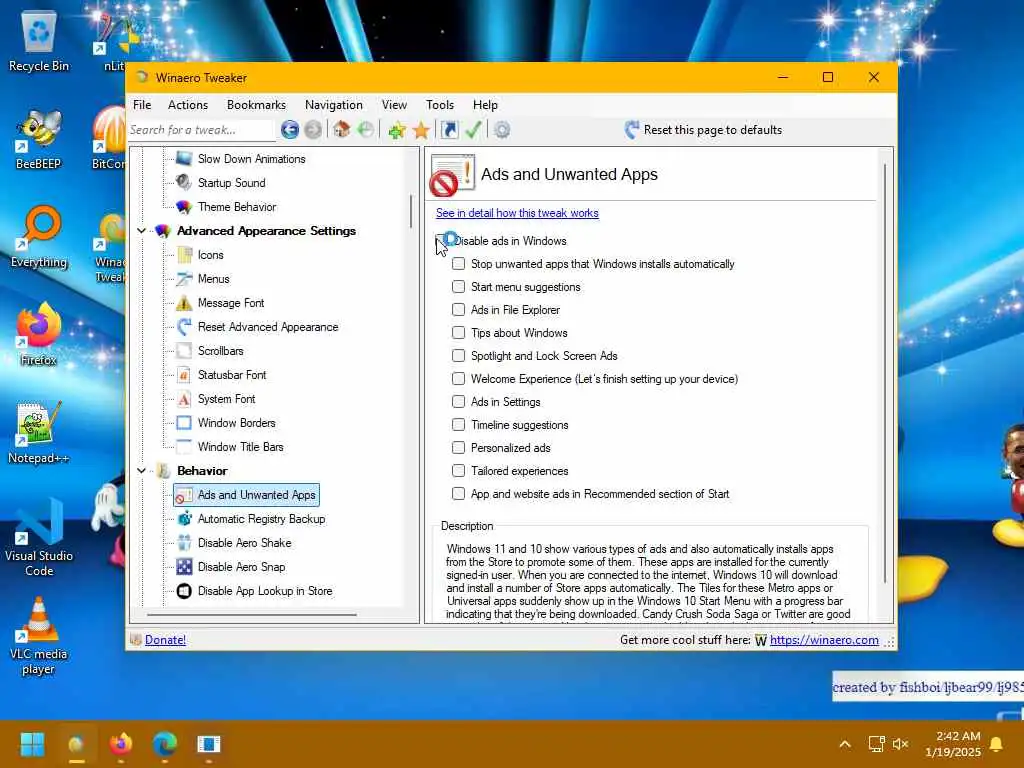Click the grey forward arrow toolbar icon

313,130
